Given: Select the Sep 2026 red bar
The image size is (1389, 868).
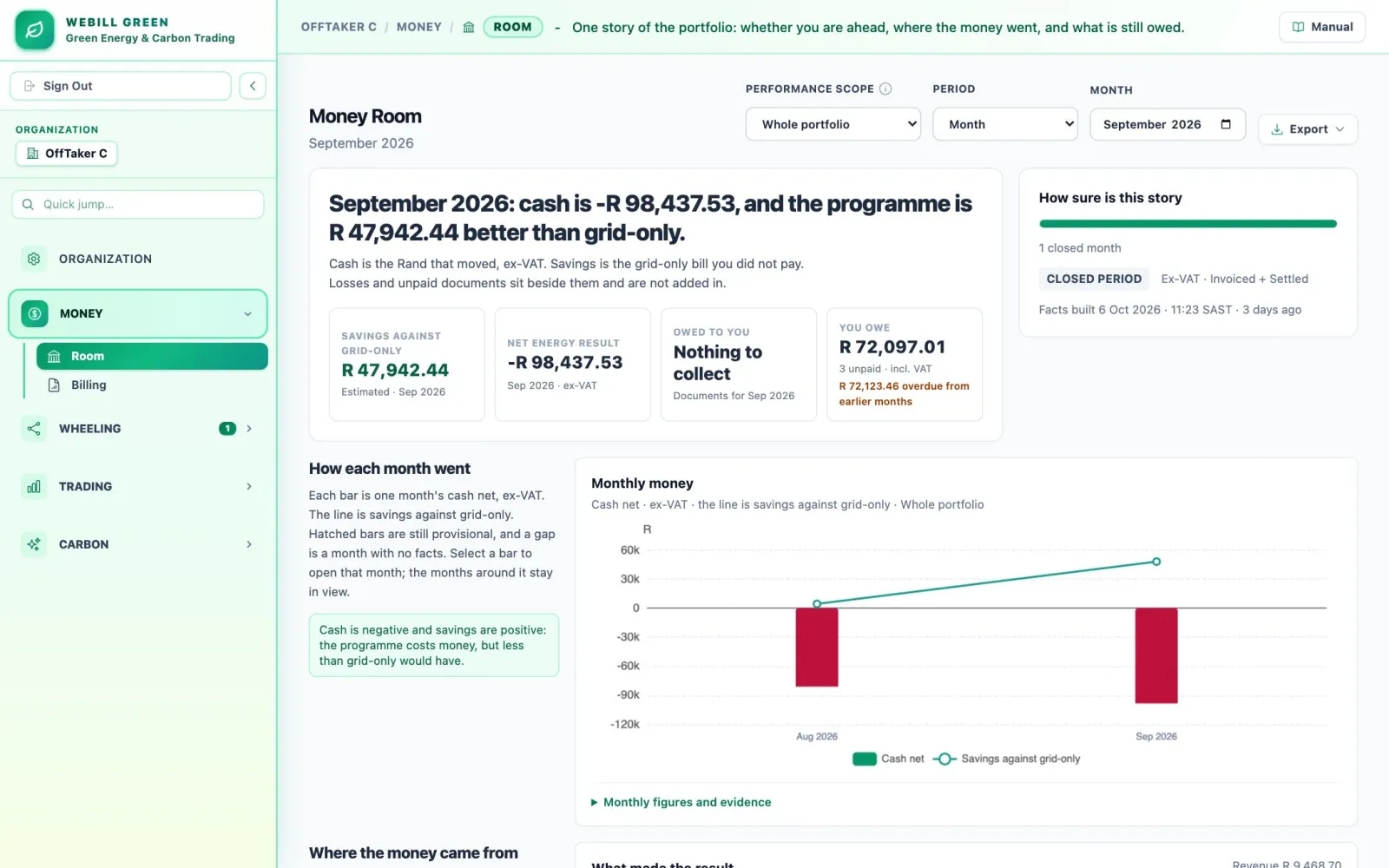Looking at the screenshot, I should click(x=1156, y=655).
